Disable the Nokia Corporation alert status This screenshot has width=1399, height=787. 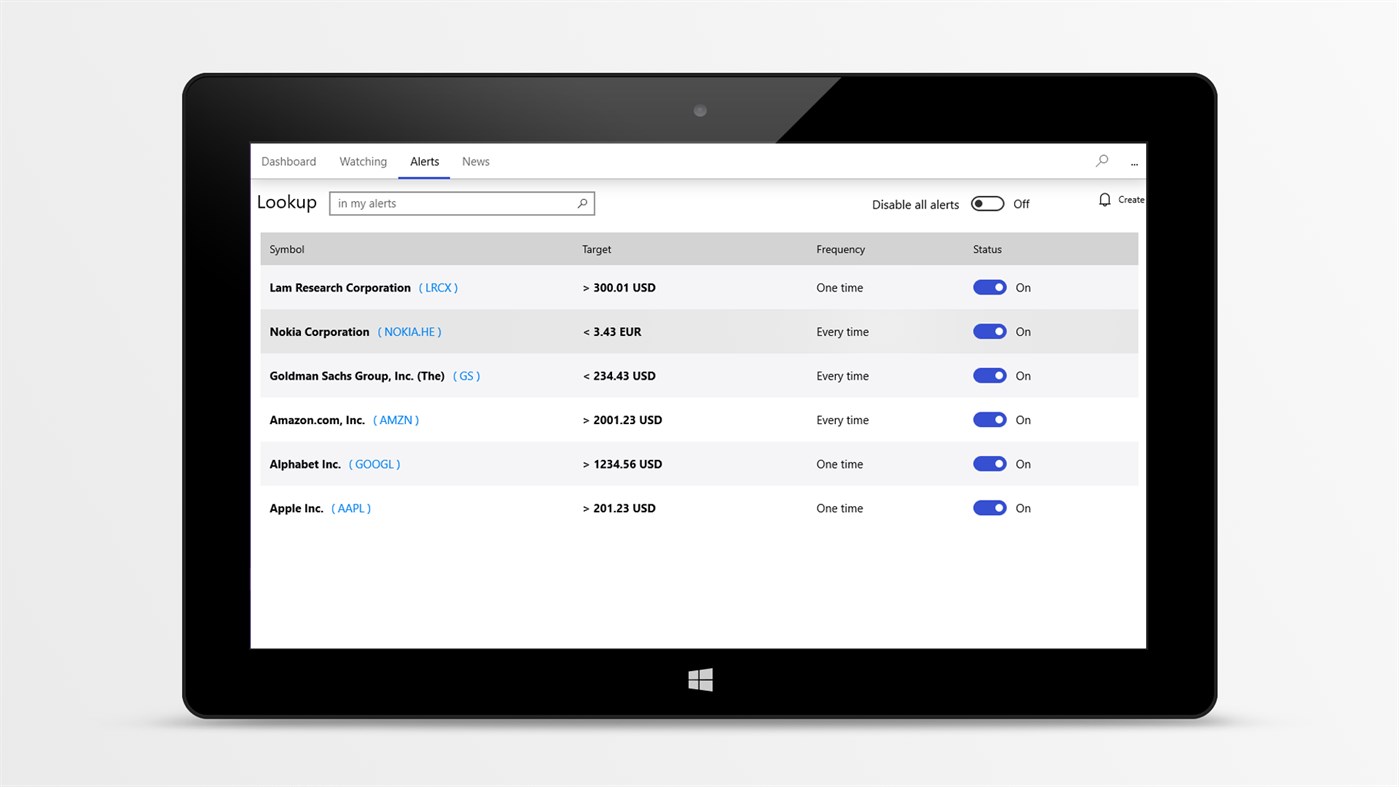point(989,331)
